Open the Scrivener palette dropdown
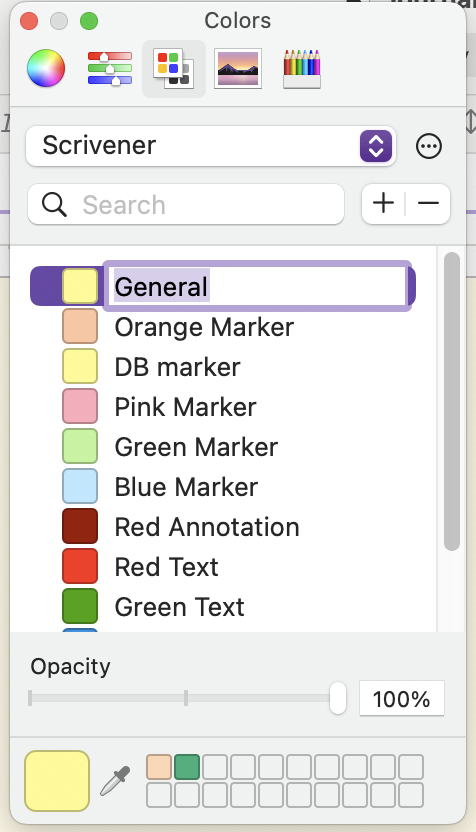The image size is (476, 832). click(211, 146)
